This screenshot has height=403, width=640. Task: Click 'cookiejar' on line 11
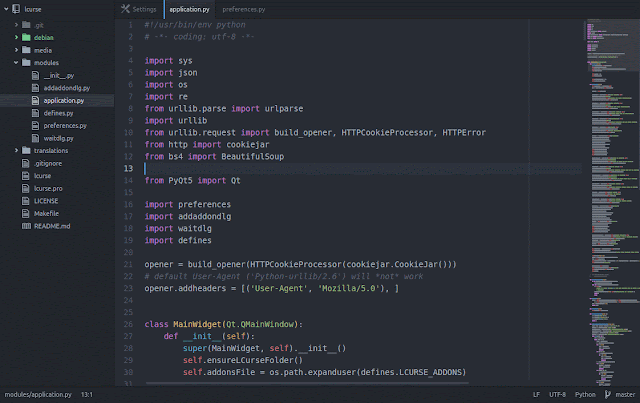248,145
